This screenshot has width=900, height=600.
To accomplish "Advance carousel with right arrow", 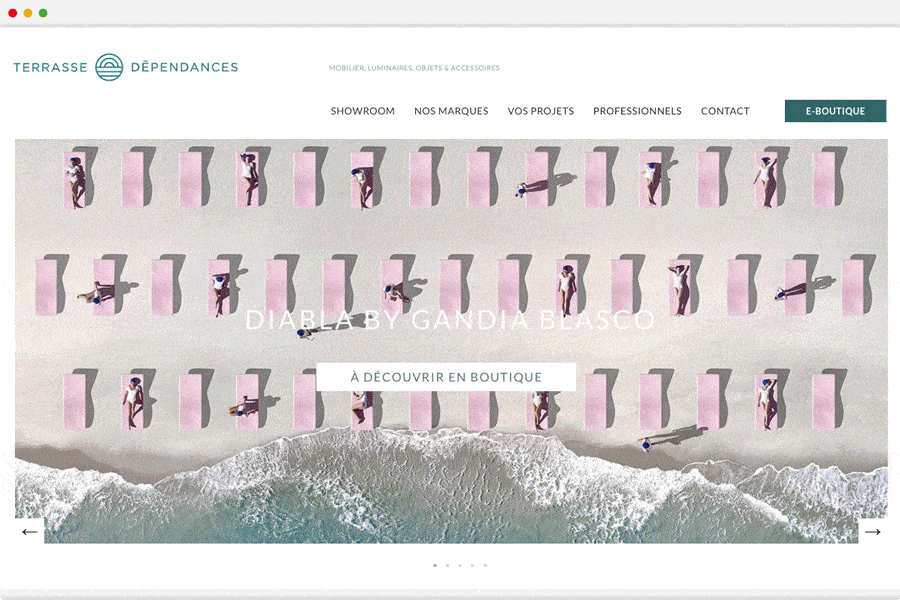I will [x=872, y=532].
